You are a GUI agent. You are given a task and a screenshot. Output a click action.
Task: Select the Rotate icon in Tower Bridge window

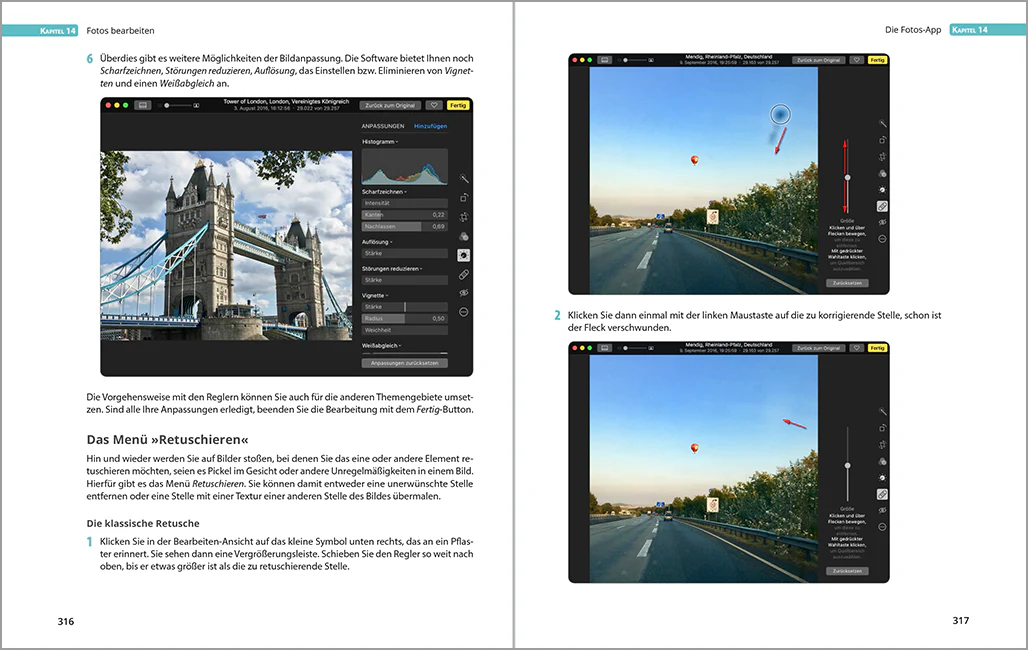pos(464,197)
